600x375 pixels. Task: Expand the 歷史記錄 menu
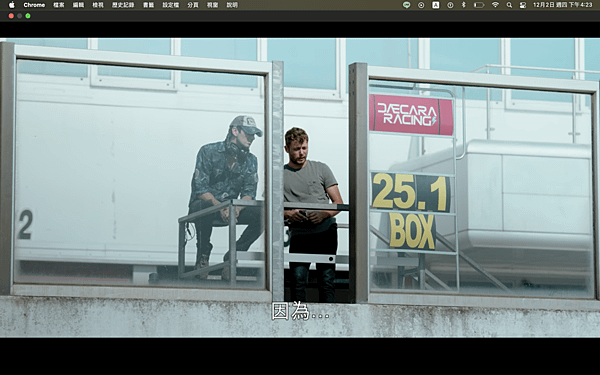click(123, 5)
